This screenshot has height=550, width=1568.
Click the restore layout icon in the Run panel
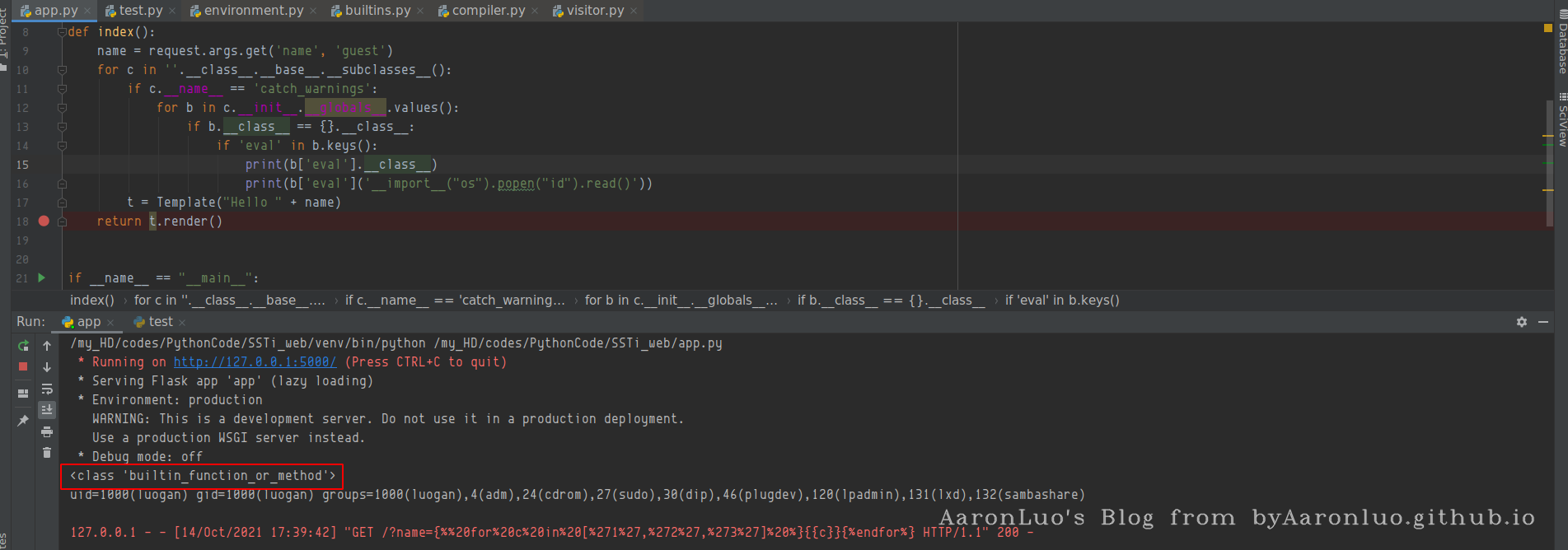pyautogui.click(x=23, y=394)
